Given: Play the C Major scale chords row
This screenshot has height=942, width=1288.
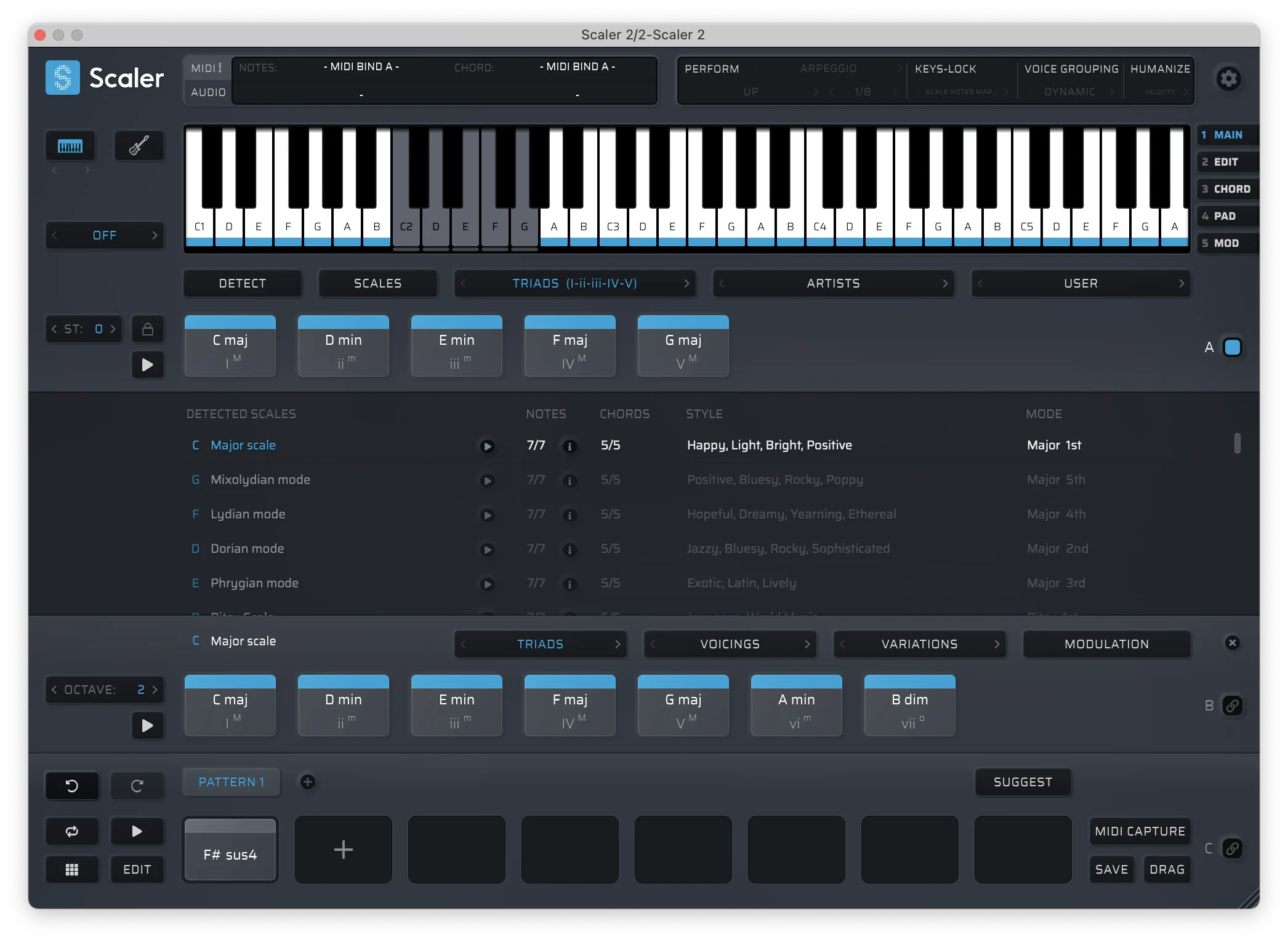Looking at the screenshot, I should 148,725.
